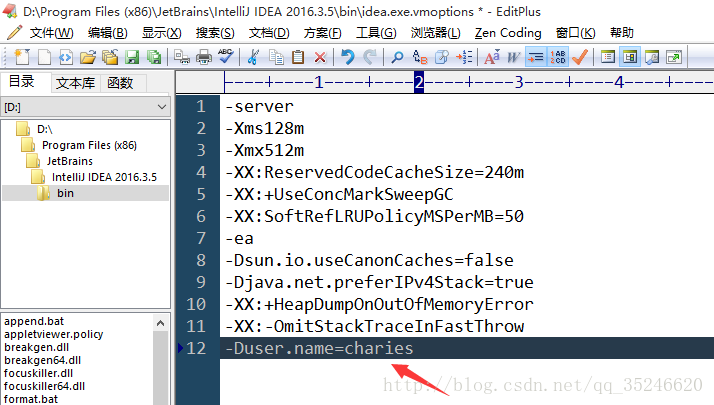714x405 pixels.
Task: Toggle auto indent toolbar button
Action: click(x=536, y=57)
